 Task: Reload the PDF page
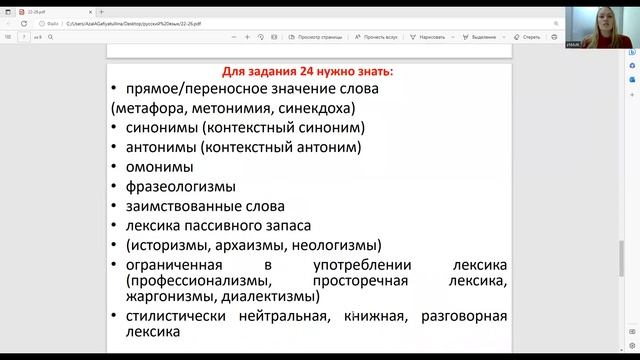tap(24, 24)
